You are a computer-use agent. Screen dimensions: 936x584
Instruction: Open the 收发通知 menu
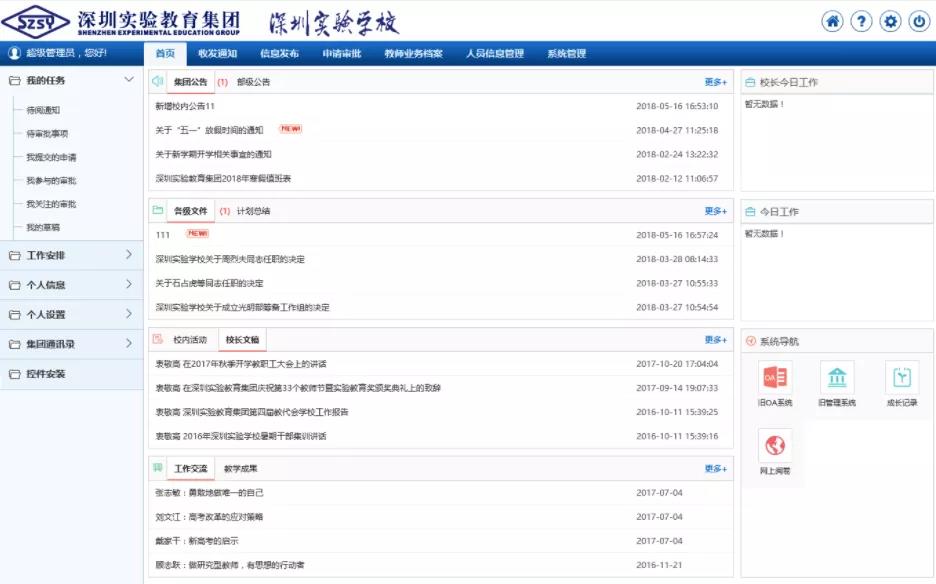[217, 54]
